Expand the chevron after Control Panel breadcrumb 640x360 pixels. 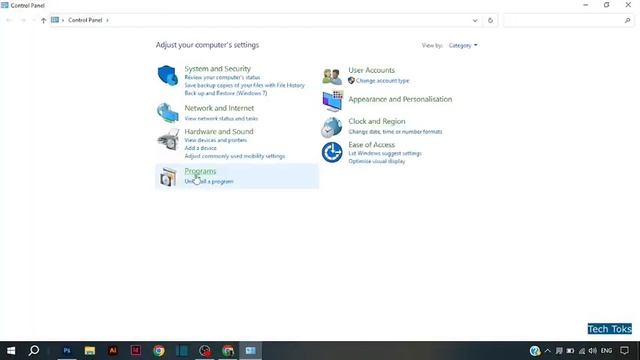(x=107, y=20)
